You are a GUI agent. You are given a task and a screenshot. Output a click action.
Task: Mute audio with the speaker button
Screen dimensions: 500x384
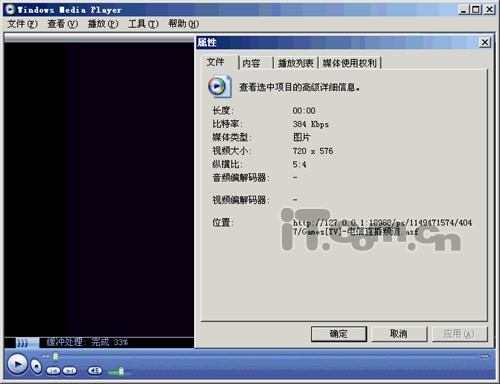[x=95, y=371]
